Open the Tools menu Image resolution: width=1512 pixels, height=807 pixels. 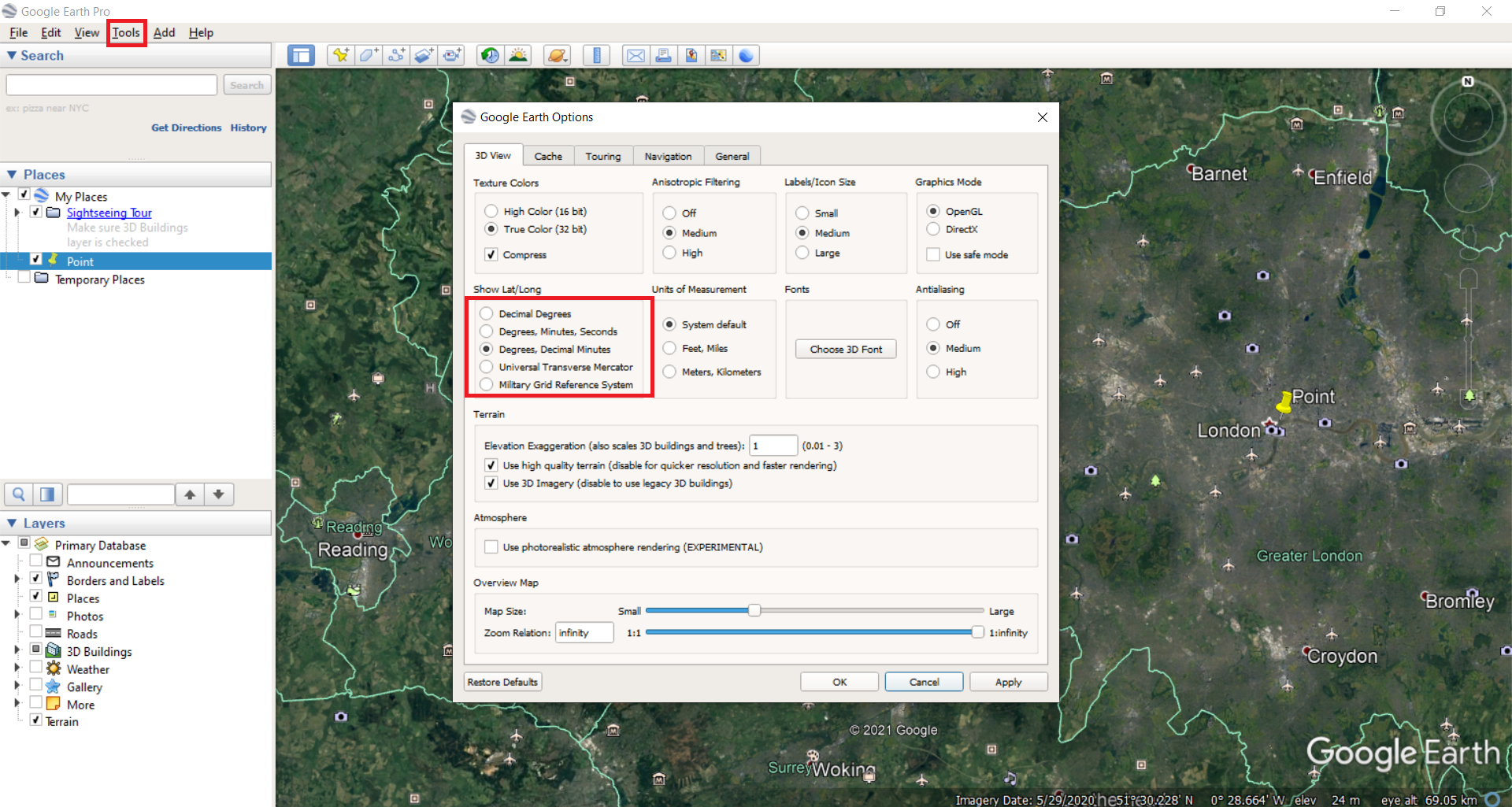coord(126,32)
